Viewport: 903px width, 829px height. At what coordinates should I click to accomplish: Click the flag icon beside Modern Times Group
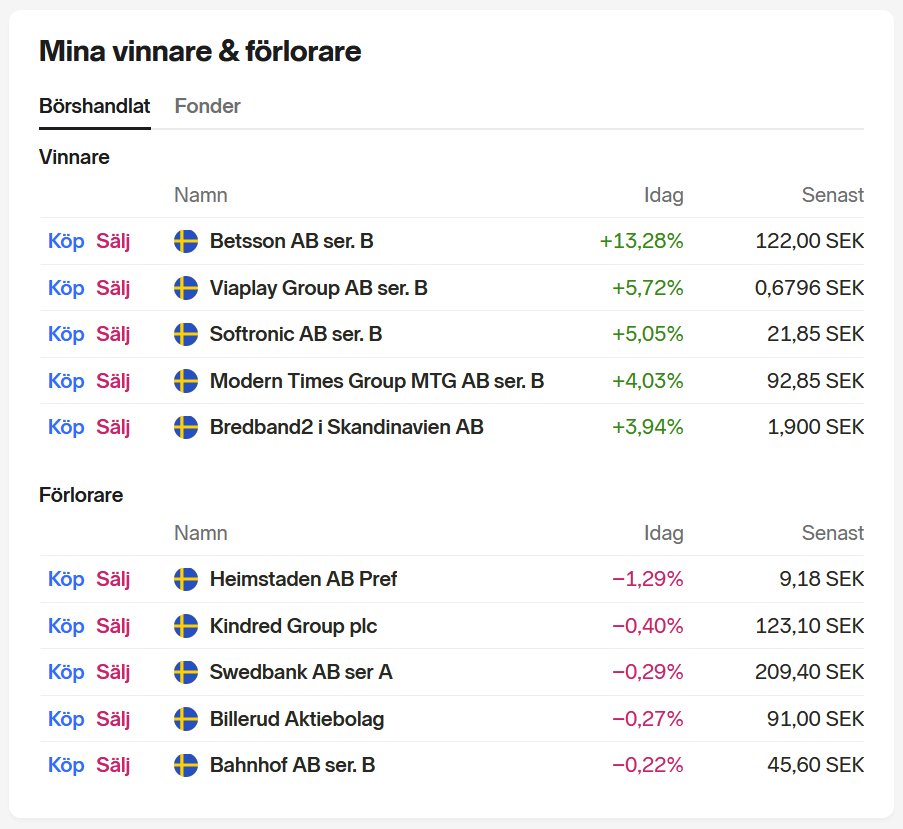186,381
